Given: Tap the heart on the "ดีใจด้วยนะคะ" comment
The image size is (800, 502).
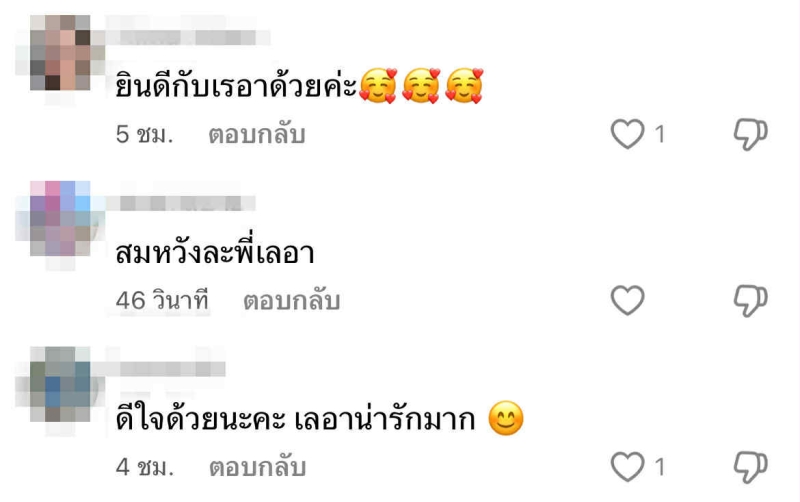Looking at the screenshot, I should [x=628, y=466].
